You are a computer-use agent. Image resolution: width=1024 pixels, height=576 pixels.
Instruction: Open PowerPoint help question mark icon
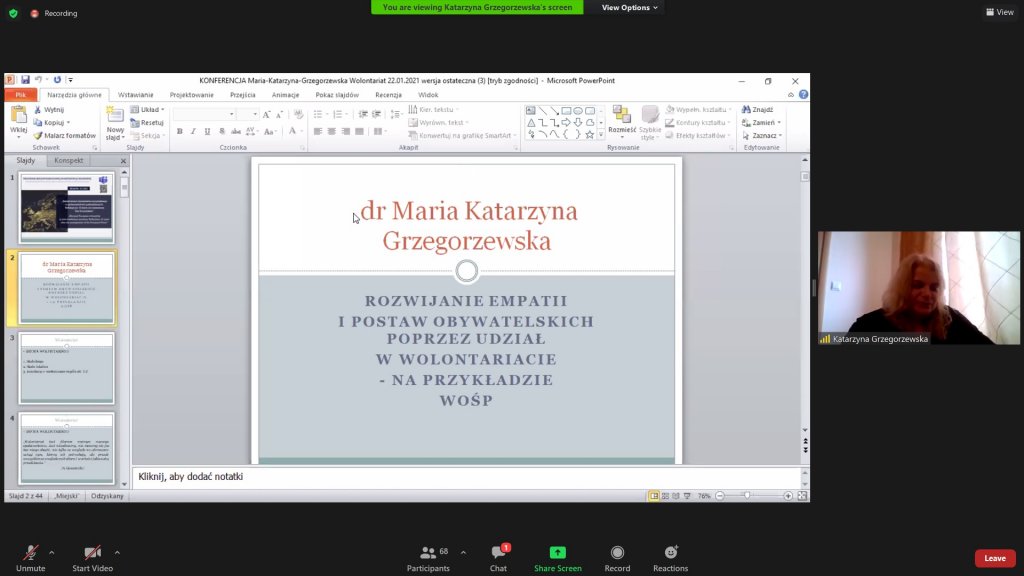click(803, 95)
